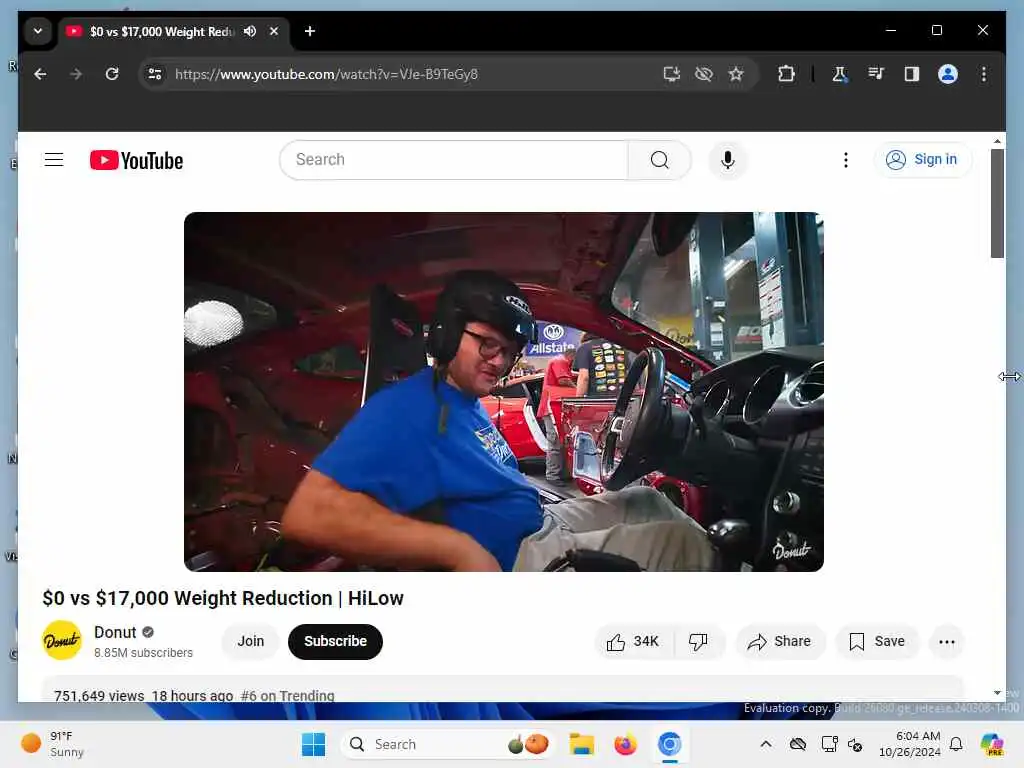Screen dimensions: 1024x768
Task: Click the active browser icon in taskbar
Action: [x=669, y=744]
